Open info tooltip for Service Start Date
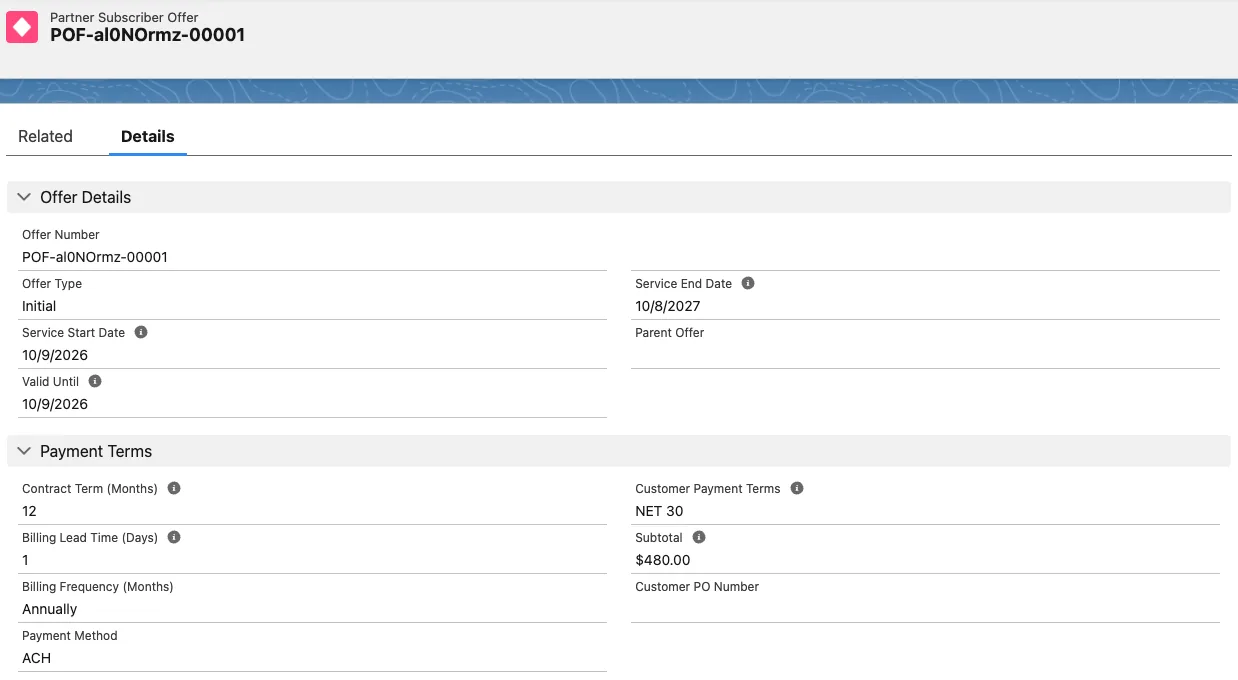 (141, 332)
